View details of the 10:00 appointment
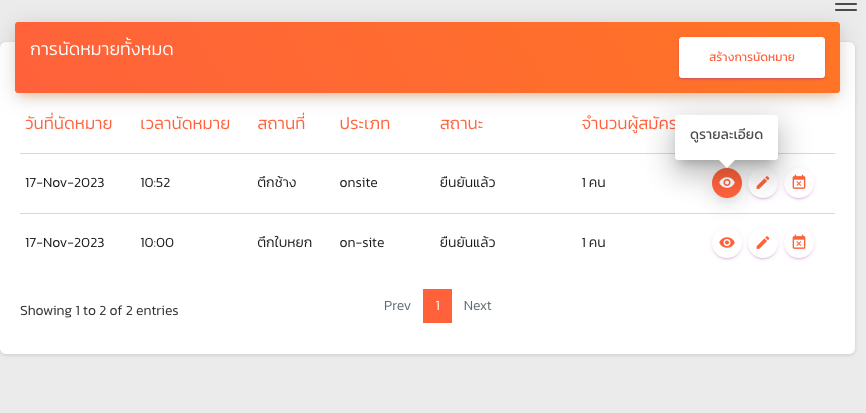Screen dimensions: 866x413 tap(727, 242)
